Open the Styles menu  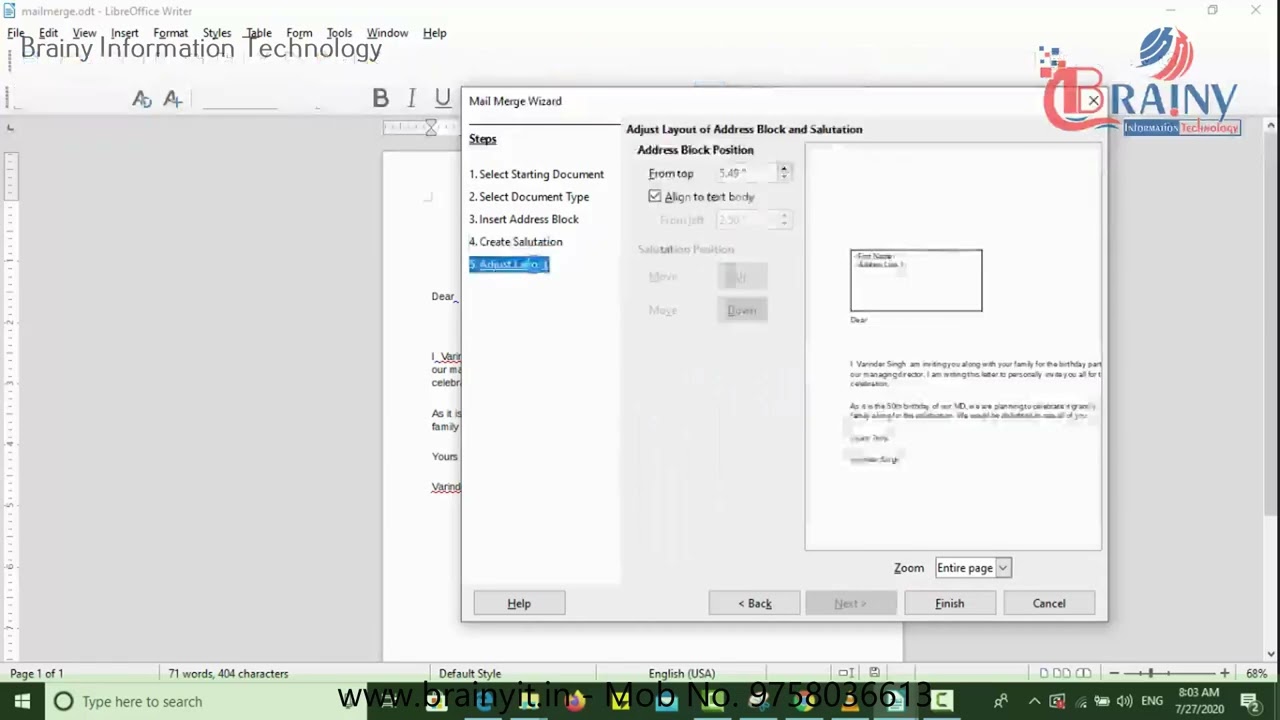click(217, 33)
